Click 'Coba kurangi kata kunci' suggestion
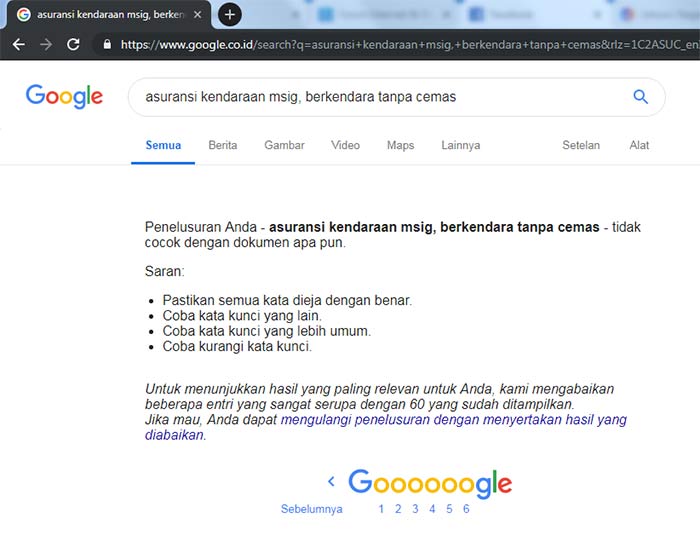This screenshot has height=547, width=700. [237, 347]
